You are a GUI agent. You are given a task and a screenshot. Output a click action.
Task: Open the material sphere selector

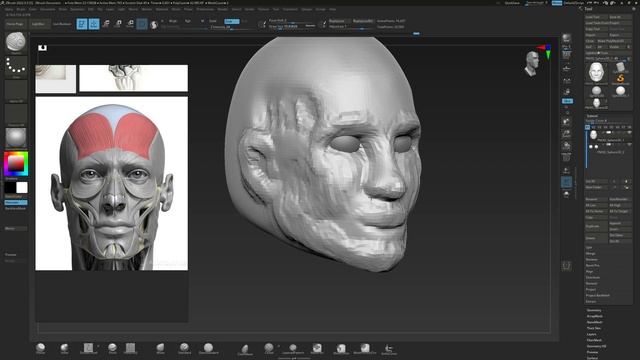tap(16, 138)
